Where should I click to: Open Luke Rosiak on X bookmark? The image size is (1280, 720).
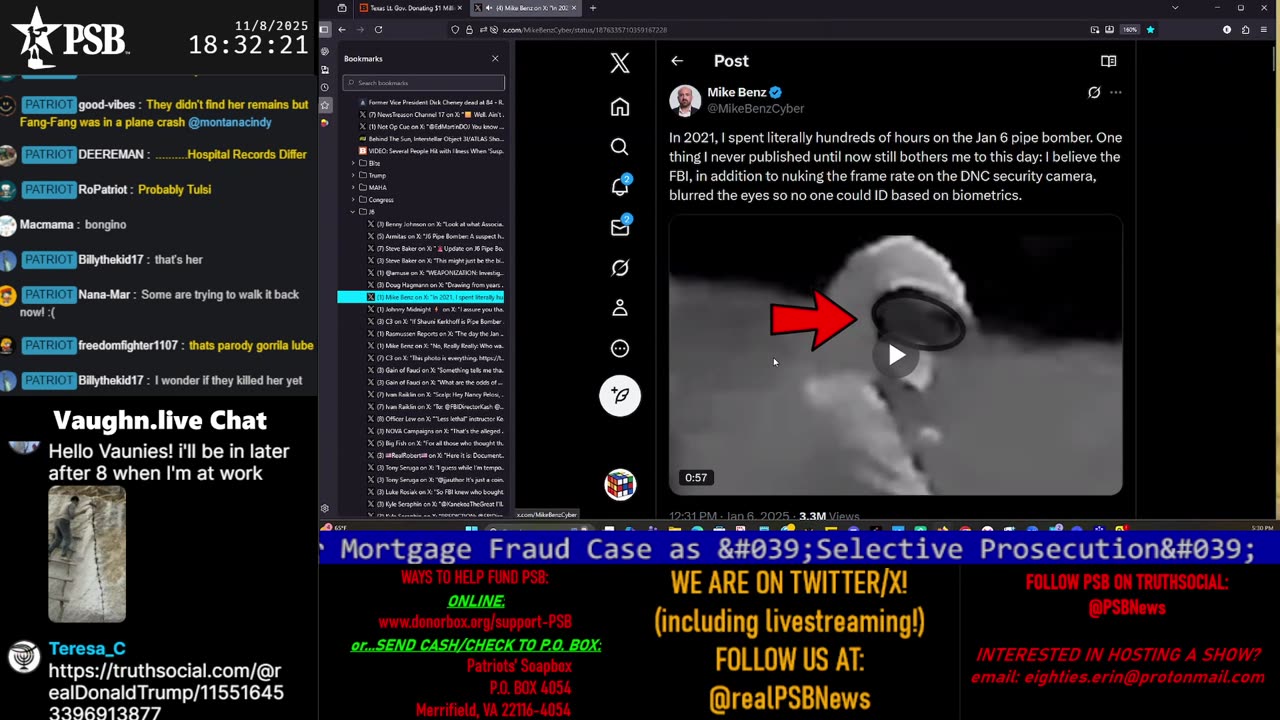pos(434,492)
